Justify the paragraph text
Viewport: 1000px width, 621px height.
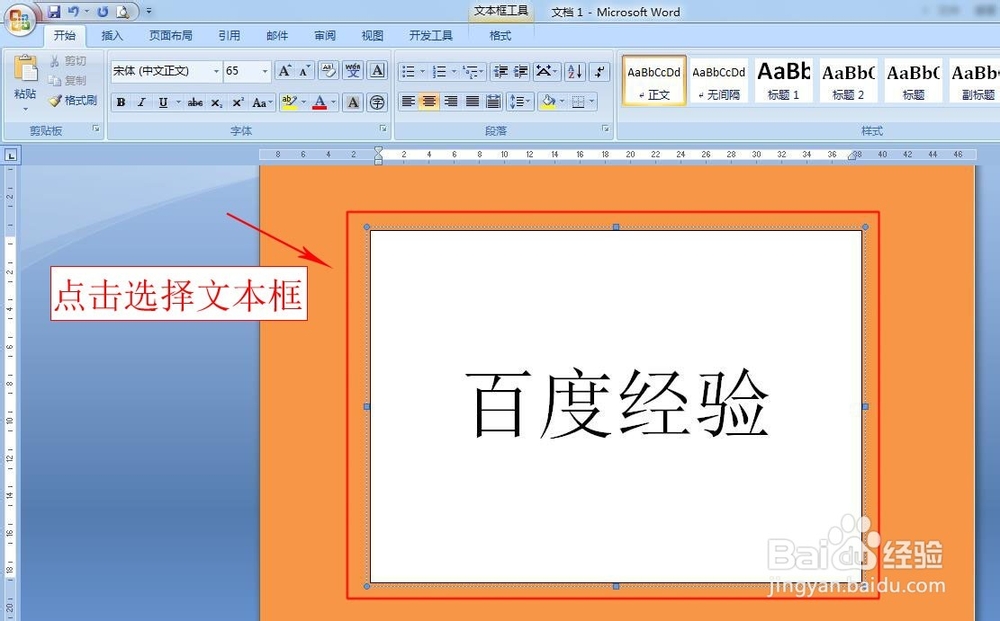[472, 101]
